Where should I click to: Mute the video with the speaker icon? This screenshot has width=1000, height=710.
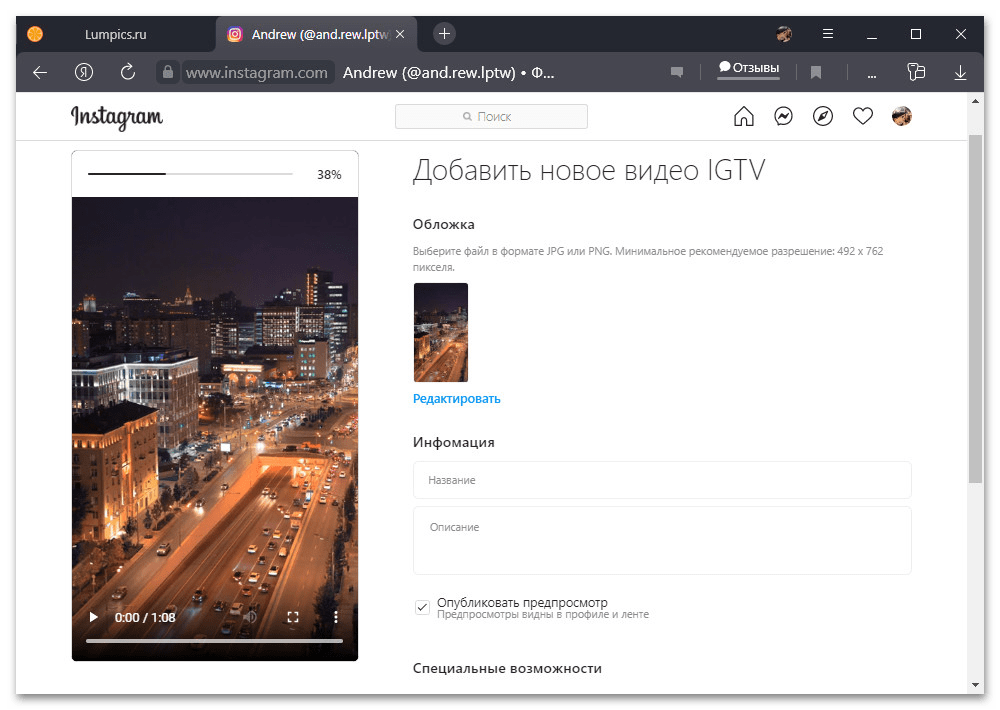(x=250, y=618)
